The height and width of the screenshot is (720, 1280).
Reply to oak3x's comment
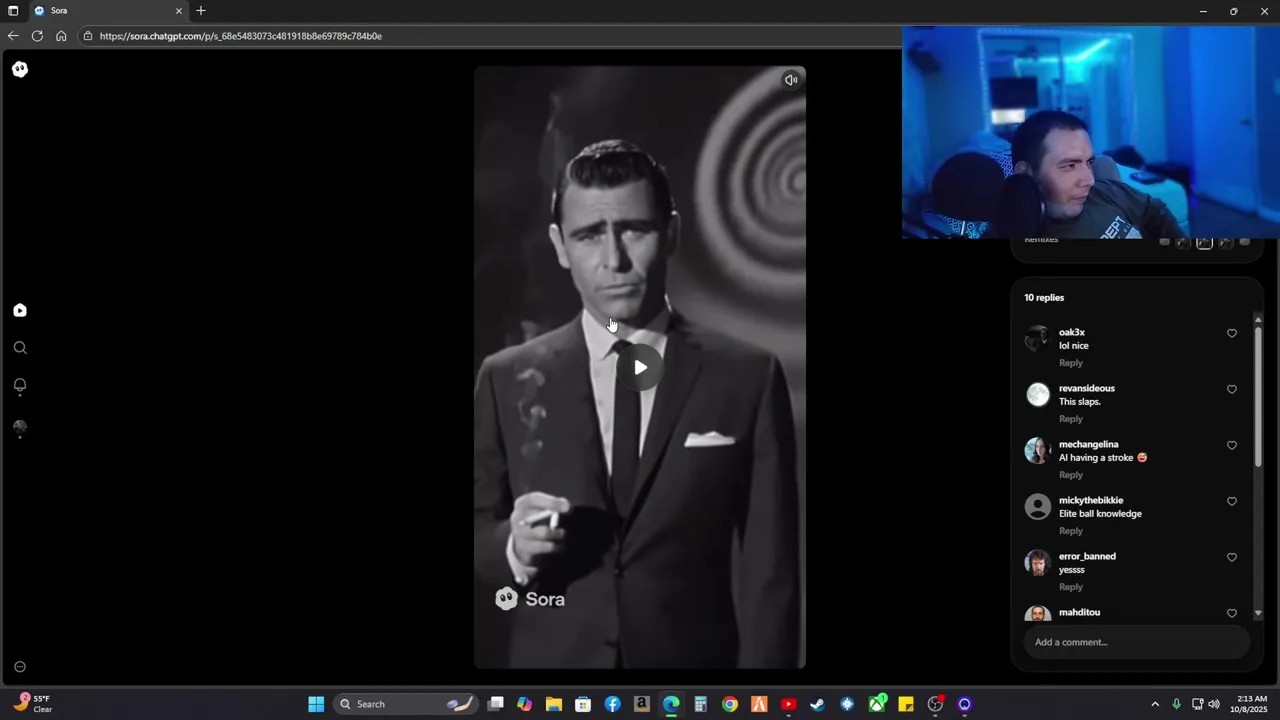pos(1071,363)
